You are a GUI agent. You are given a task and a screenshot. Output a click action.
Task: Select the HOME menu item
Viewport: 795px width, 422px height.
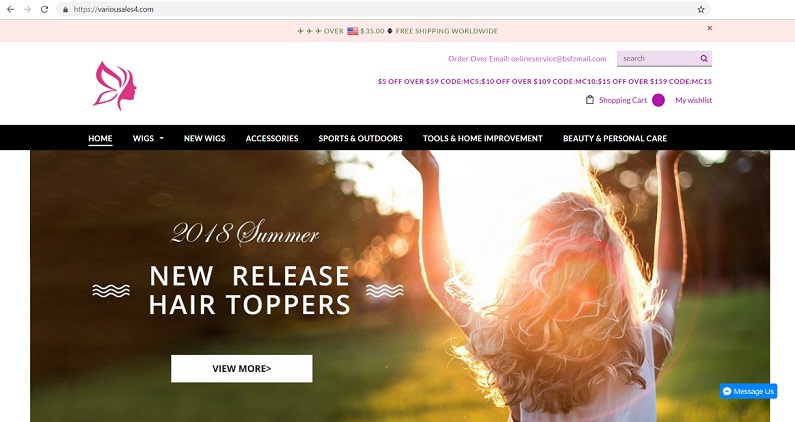click(x=100, y=138)
